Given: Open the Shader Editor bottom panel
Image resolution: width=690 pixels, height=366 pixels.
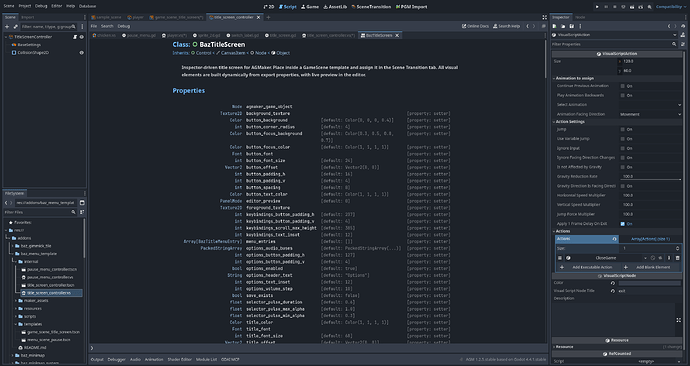Looking at the screenshot, I should click(x=180, y=359).
